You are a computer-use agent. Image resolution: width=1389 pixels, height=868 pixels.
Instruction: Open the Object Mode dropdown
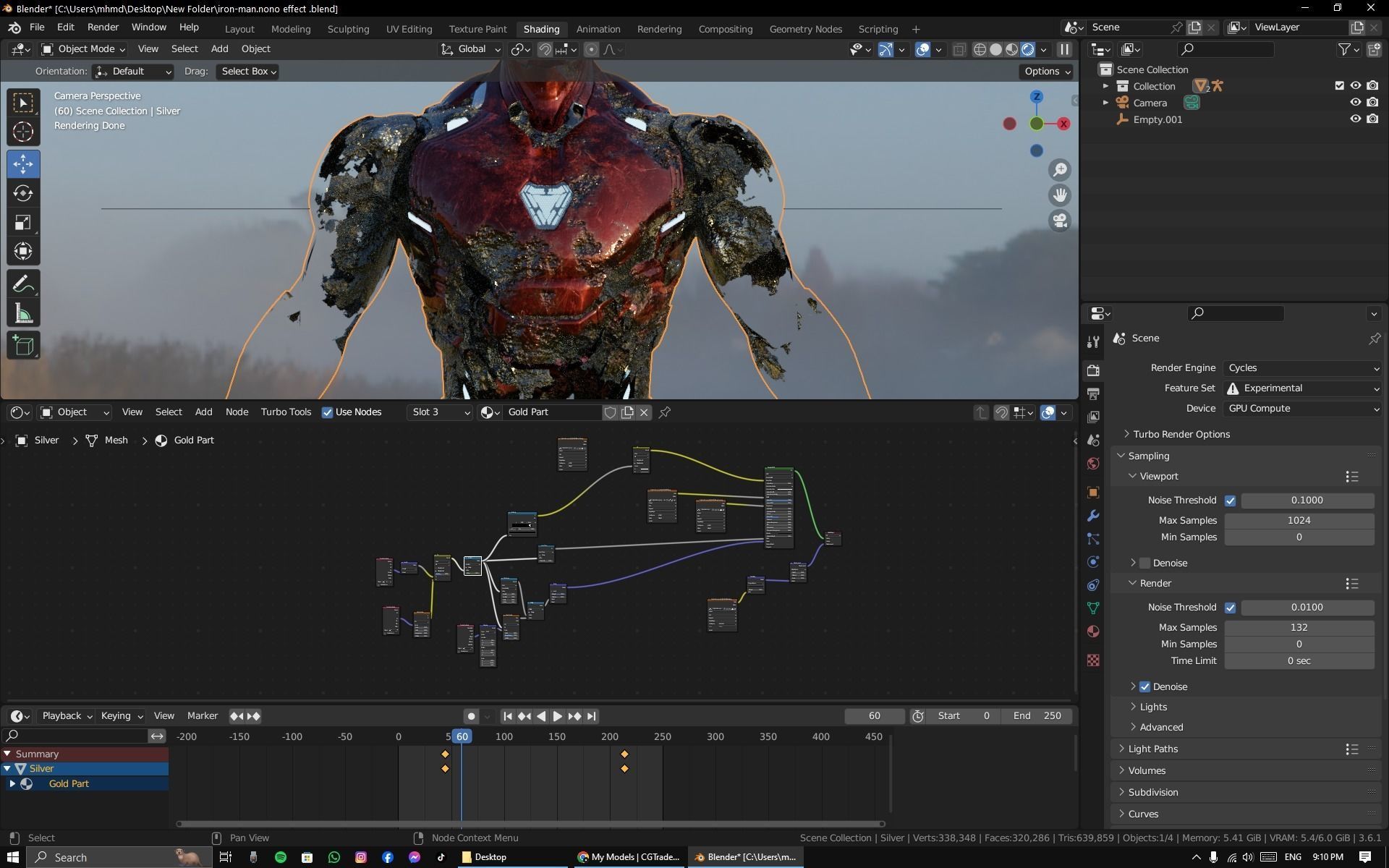[83, 49]
